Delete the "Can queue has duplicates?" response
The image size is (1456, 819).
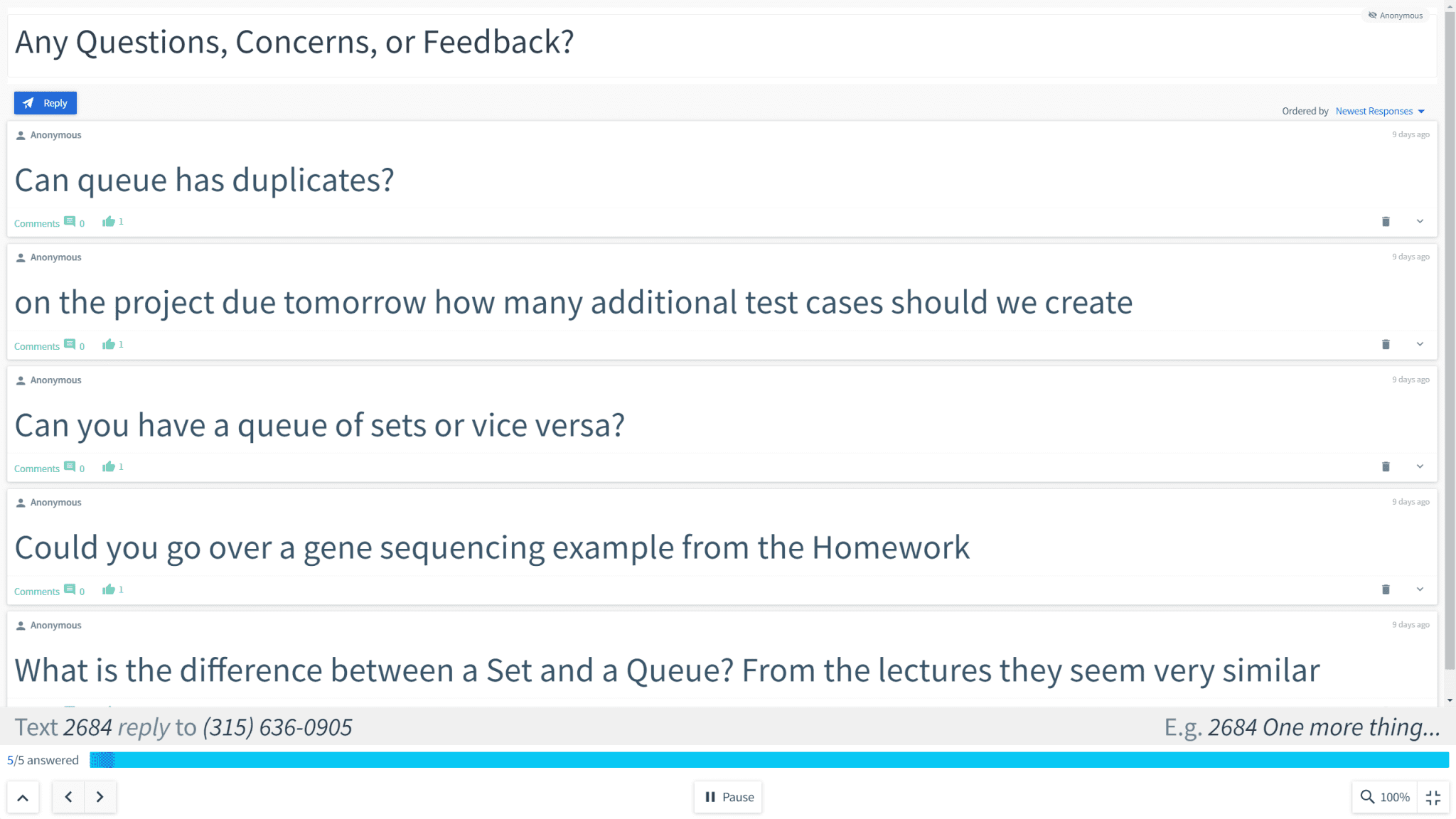(x=1386, y=222)
